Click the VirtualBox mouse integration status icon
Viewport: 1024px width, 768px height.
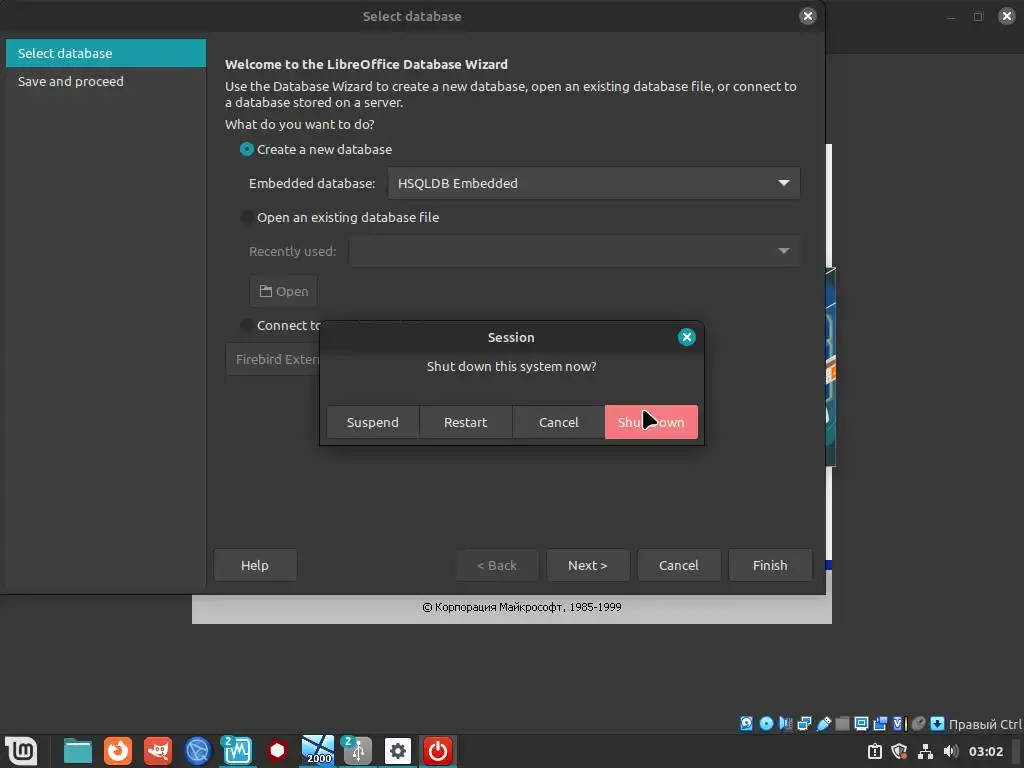click(x=918, y=724)
